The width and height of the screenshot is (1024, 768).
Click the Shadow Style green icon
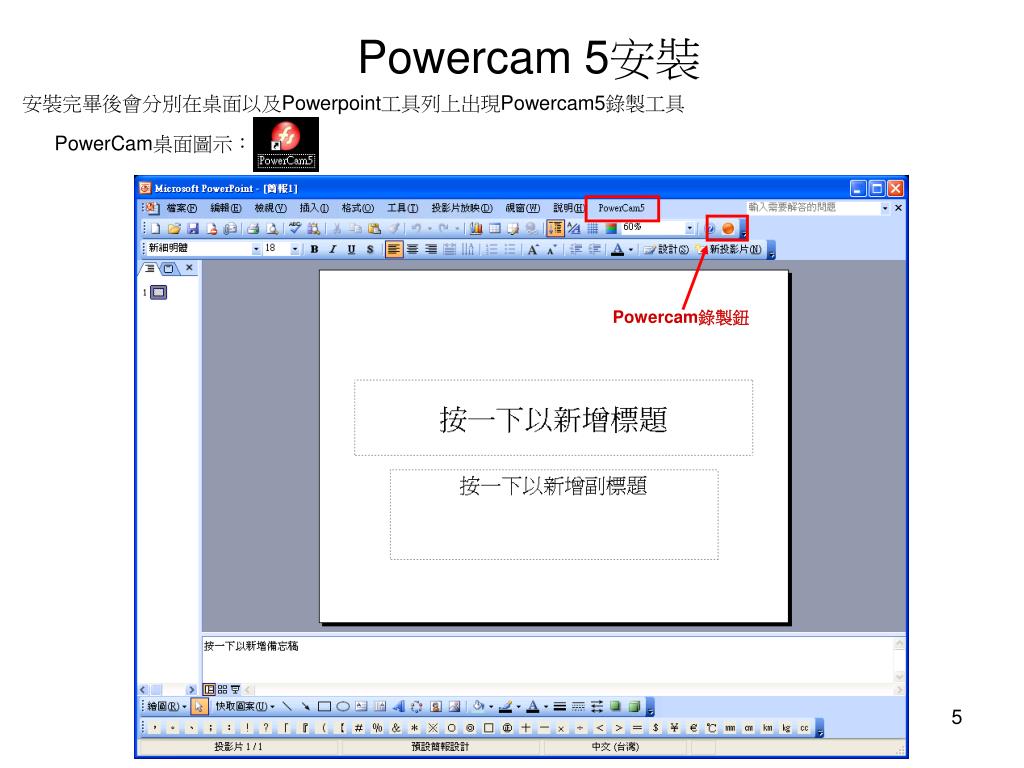pyautogui.click(x=615, y=707)
